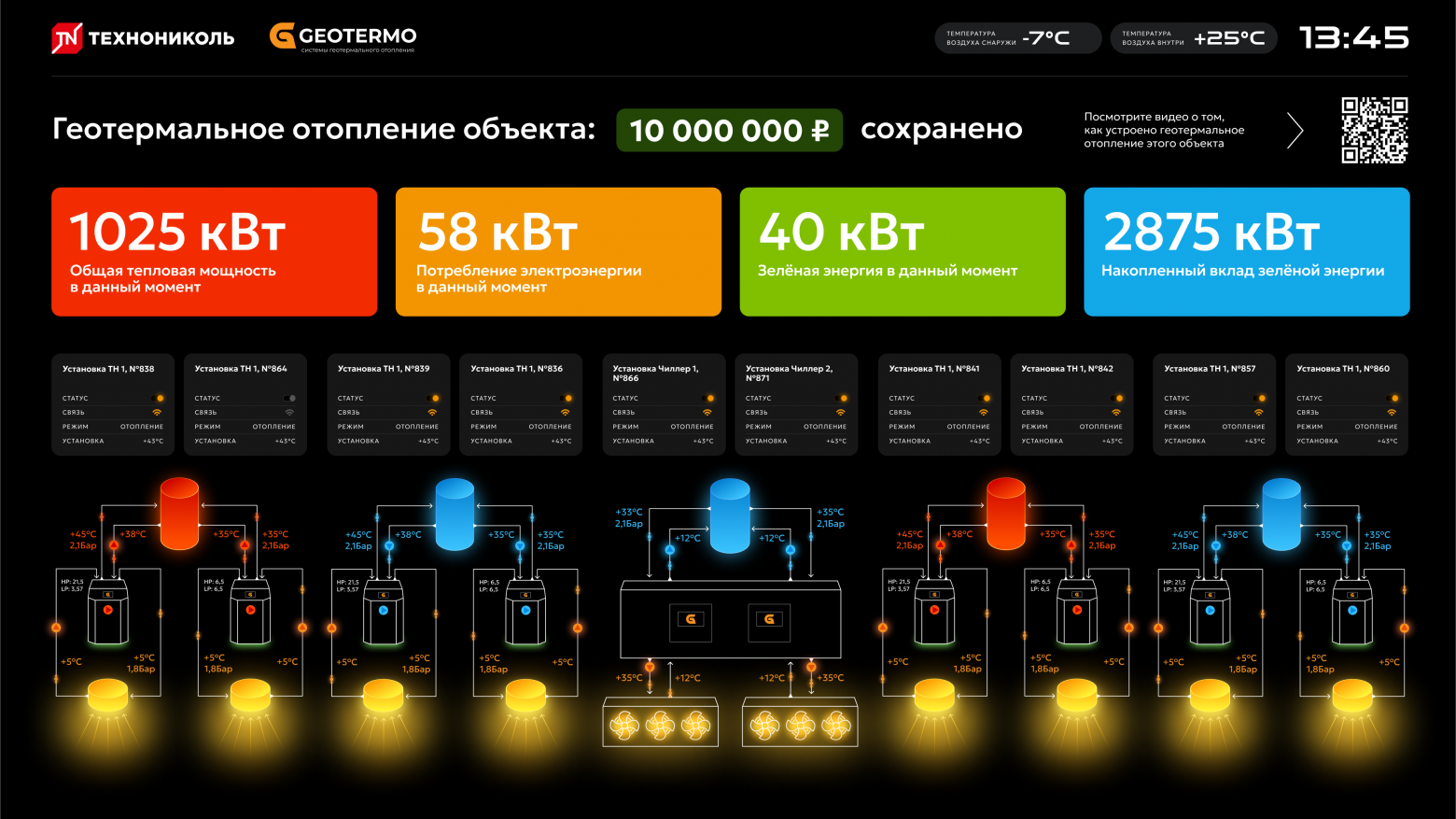Click the outdoor air temperature -7°C indicator
Image resolution: width=1456 pixels, height=819 pixels.
1018,38
